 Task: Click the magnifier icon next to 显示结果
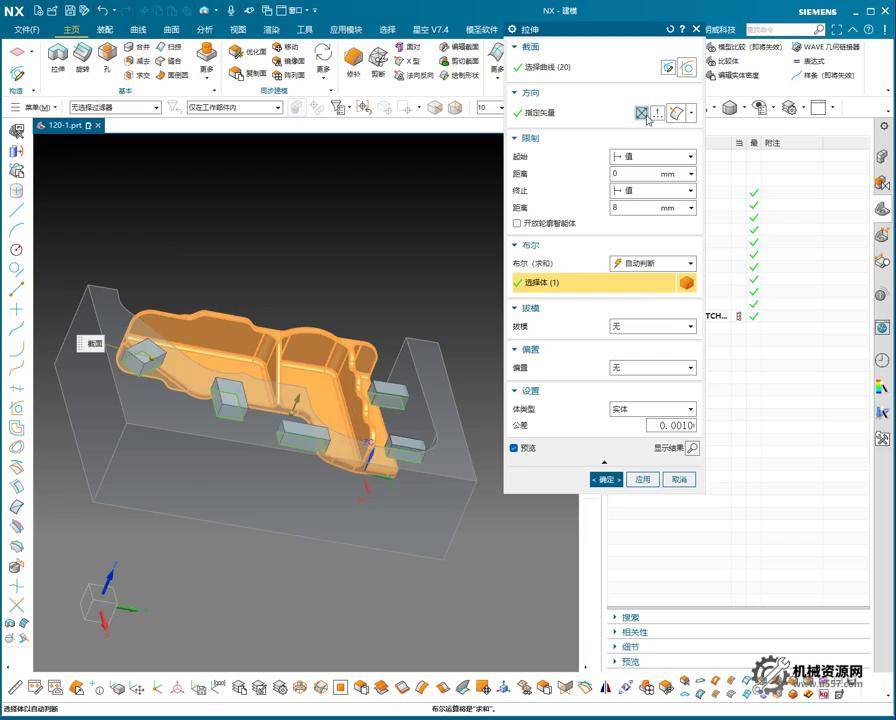[692, 448]
